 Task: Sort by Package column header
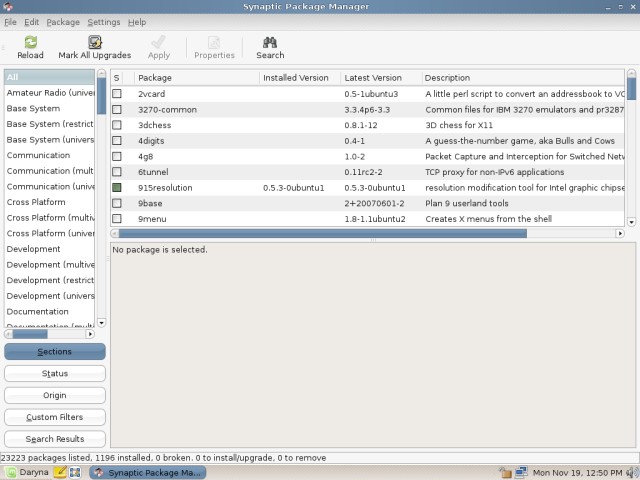[x=197, y=78]
